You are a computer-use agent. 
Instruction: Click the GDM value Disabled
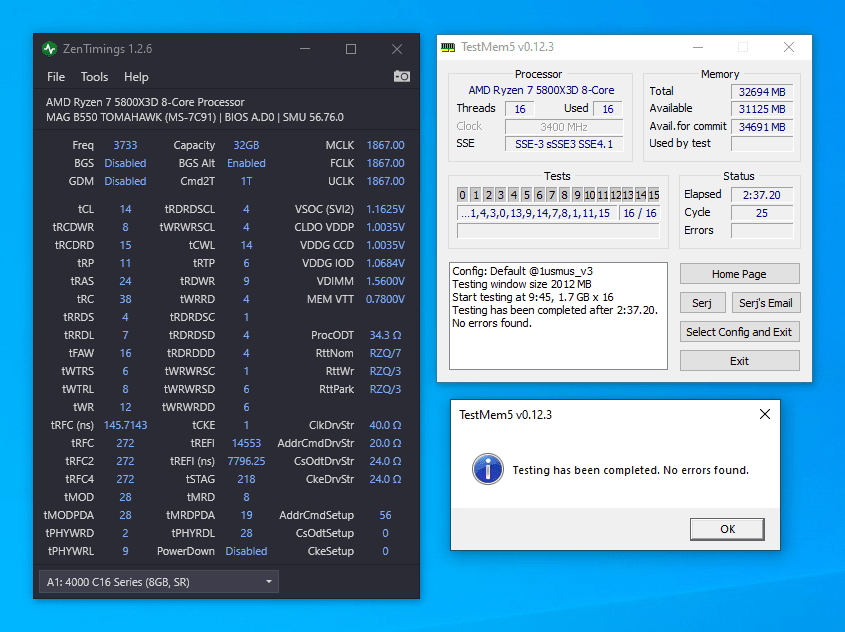click(125, 182)
